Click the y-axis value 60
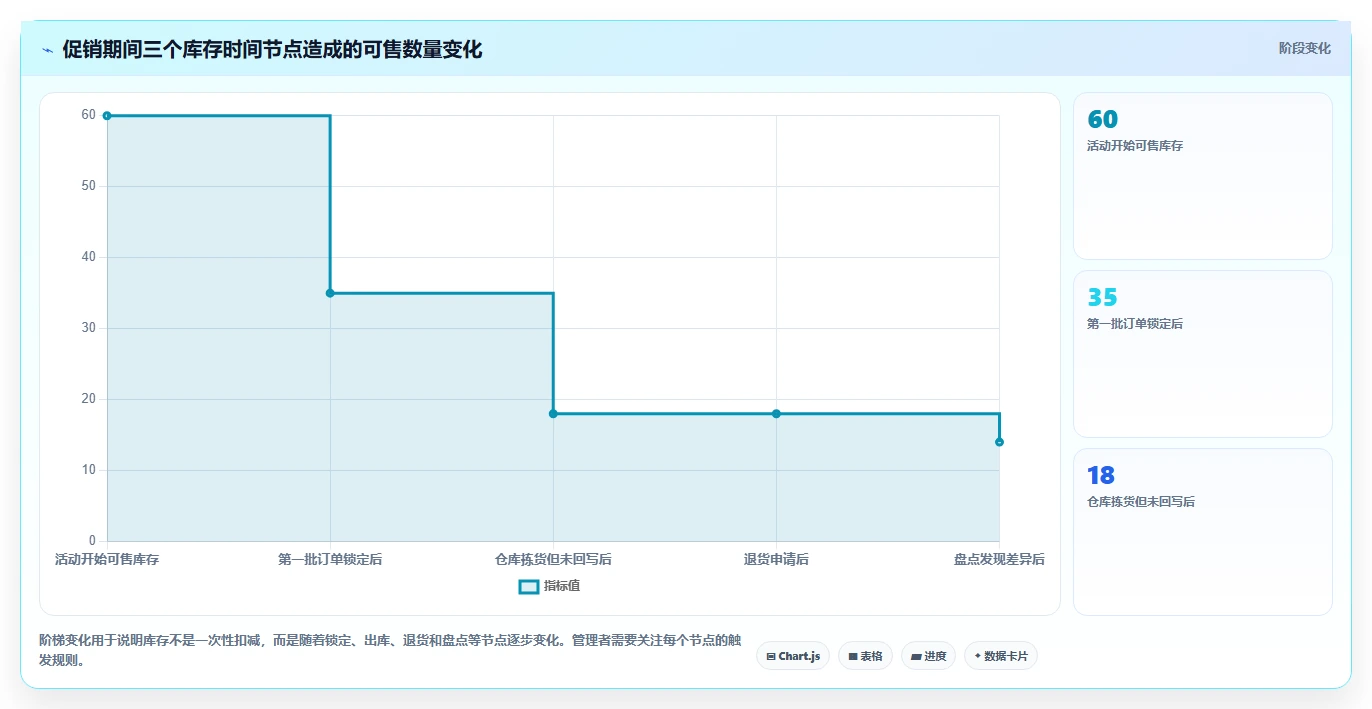Image resolution: width=1372 pixels, height=709 pixels. (x=89, y=115)
